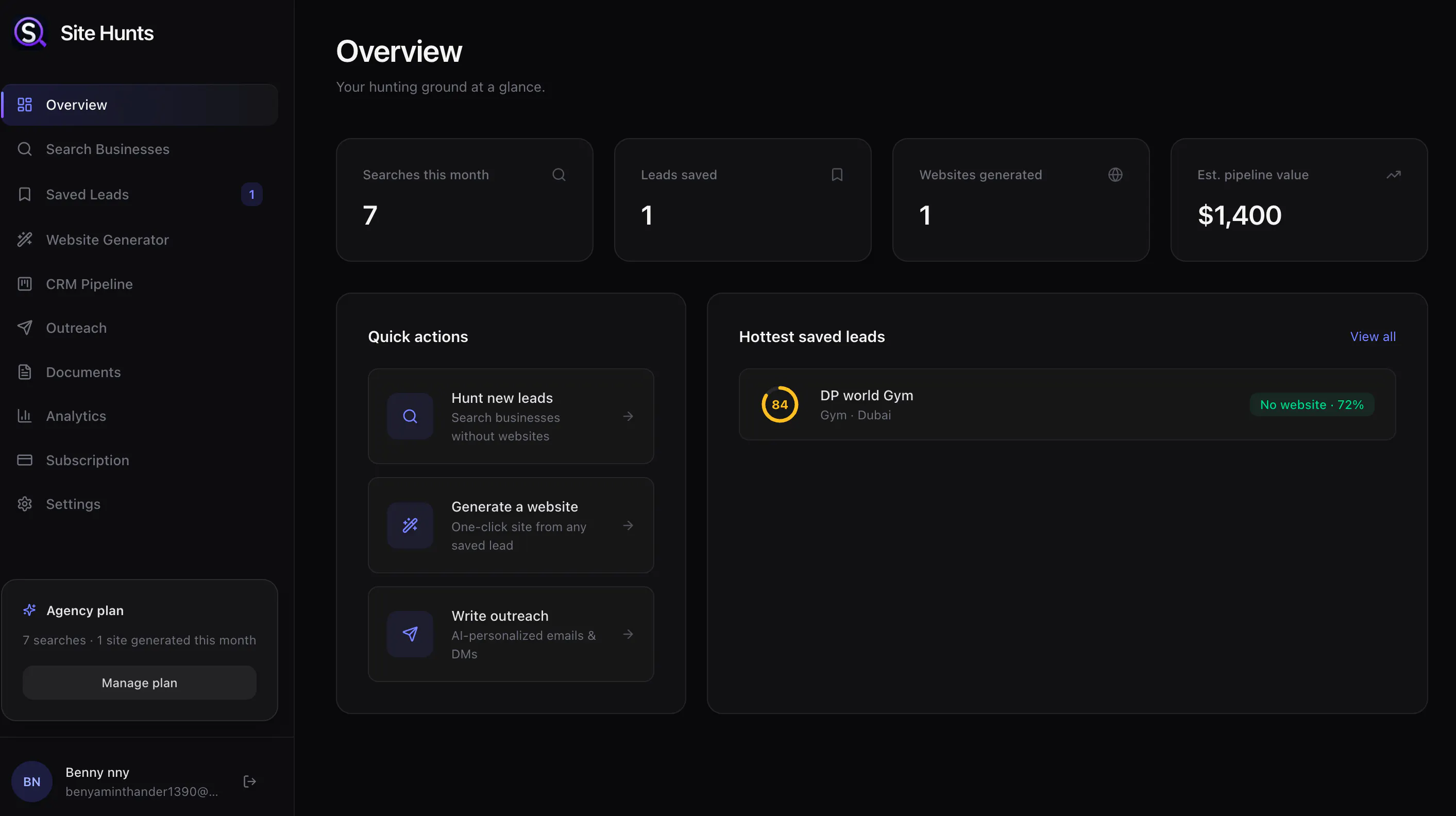Click the Manage plan button
The image size is (1456, 816).
[x=140, y=683]
